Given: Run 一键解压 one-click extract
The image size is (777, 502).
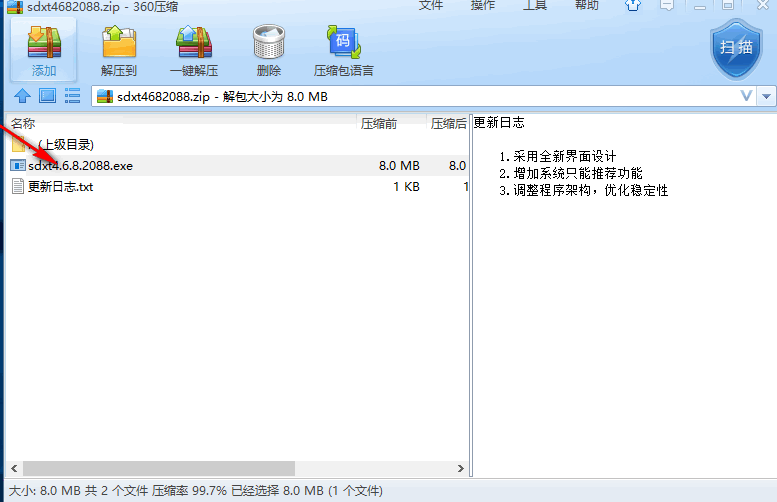Looking at the screenshot, I should pyautogui.click(x=194, y=50).
